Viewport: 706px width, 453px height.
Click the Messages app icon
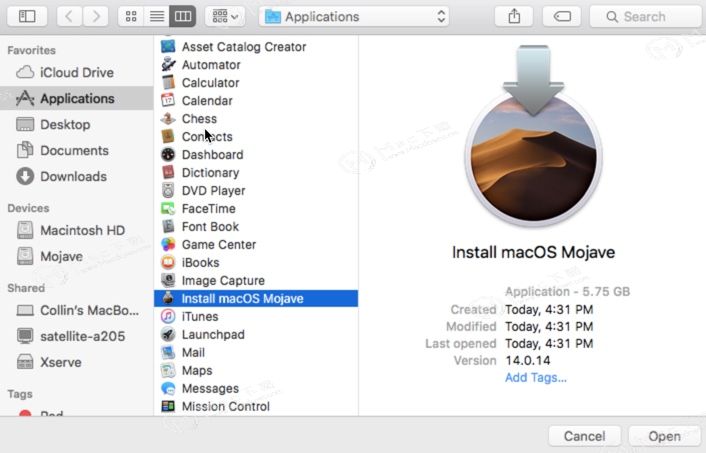[x=168, y=389]
